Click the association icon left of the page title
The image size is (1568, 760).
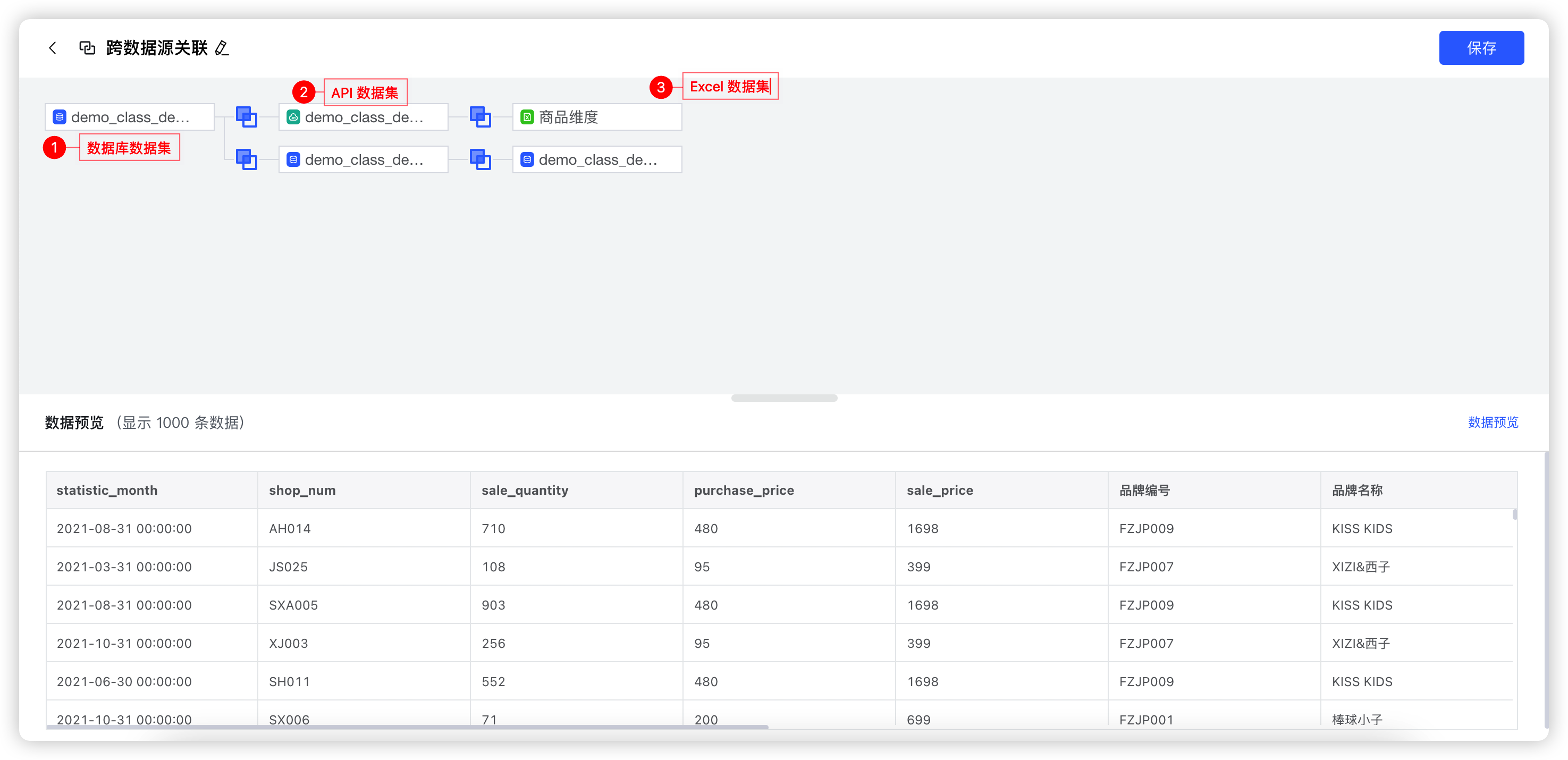(88, 47)
